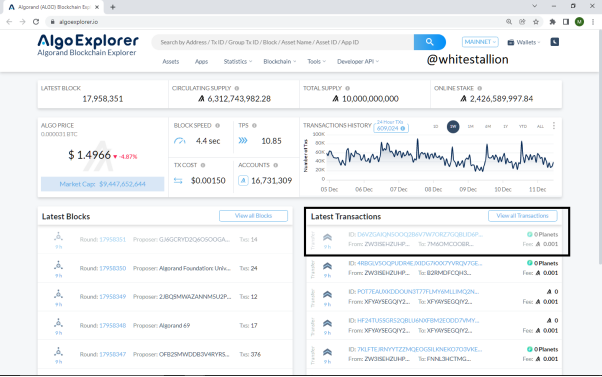The image size is (602, 377).
Task: Click the block icon for round 17958350
Action: (58, 266)
